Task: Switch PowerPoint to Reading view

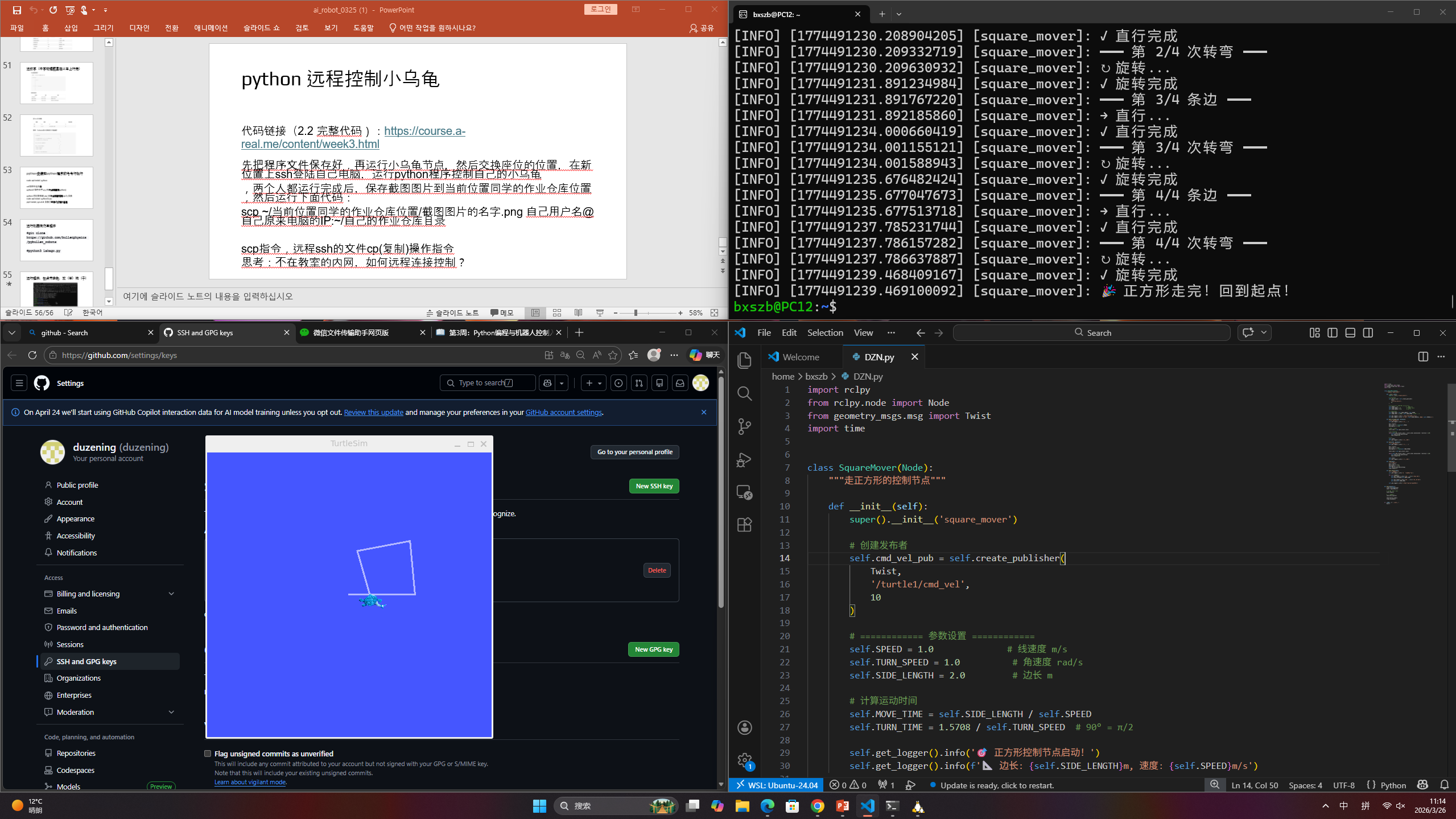Action: 578,312
